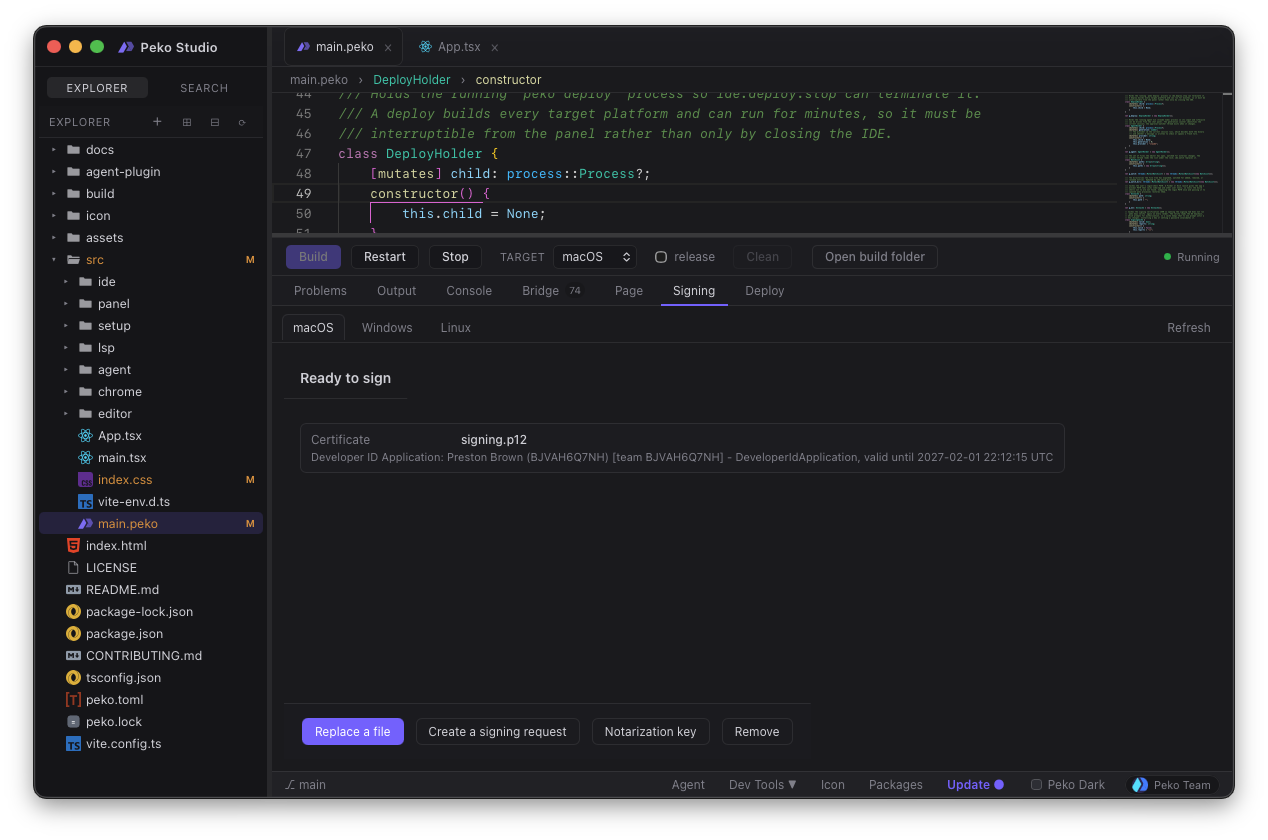Toggle the Peko Dark theme checkbox

click(x=1037, y=785)
